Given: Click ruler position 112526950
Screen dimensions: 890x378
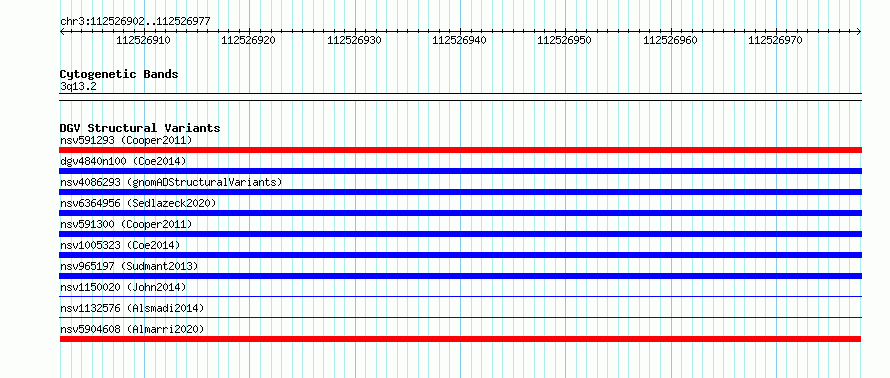Looking at the screenshot, I should pyautogui.click(x=564, y=40).
